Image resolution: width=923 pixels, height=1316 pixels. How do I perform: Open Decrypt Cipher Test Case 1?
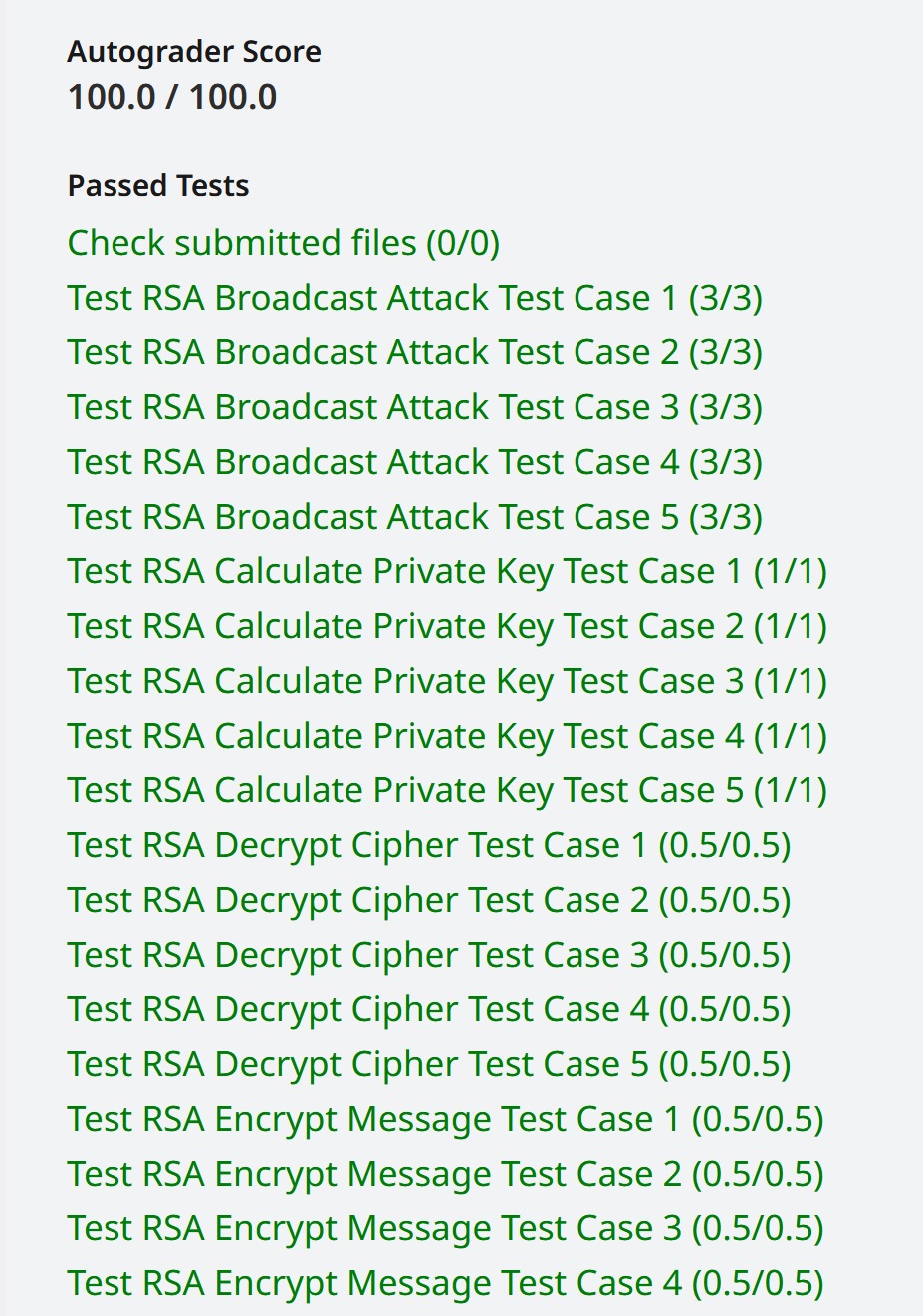tap(428, 845)
